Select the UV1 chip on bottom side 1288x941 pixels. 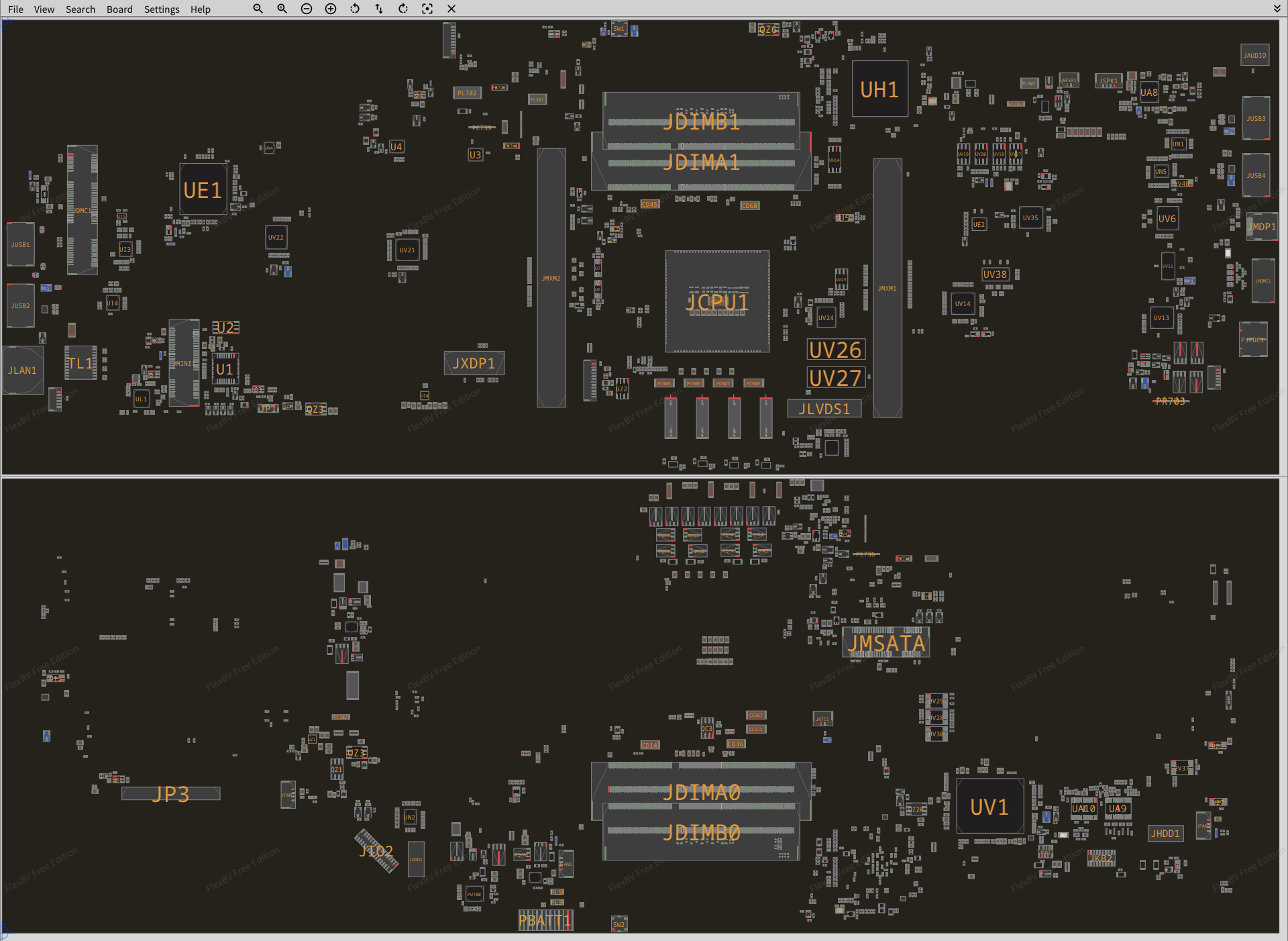(x=989, y=807)
